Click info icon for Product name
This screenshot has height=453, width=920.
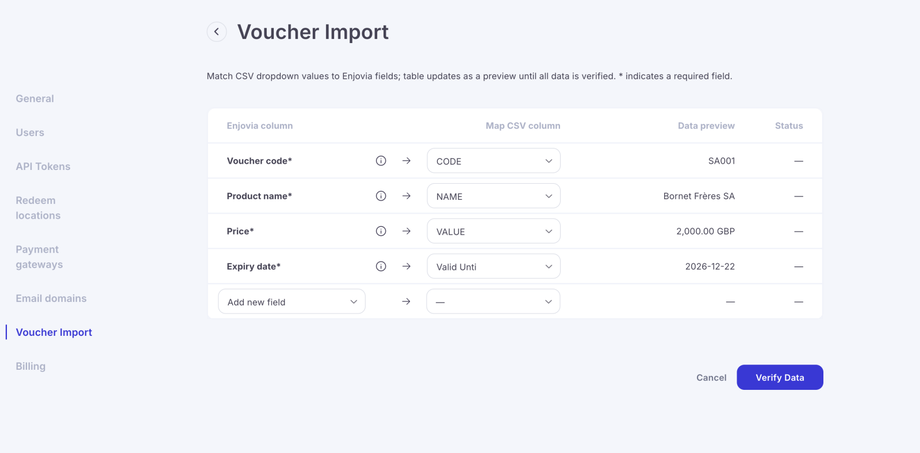(381, 196)
